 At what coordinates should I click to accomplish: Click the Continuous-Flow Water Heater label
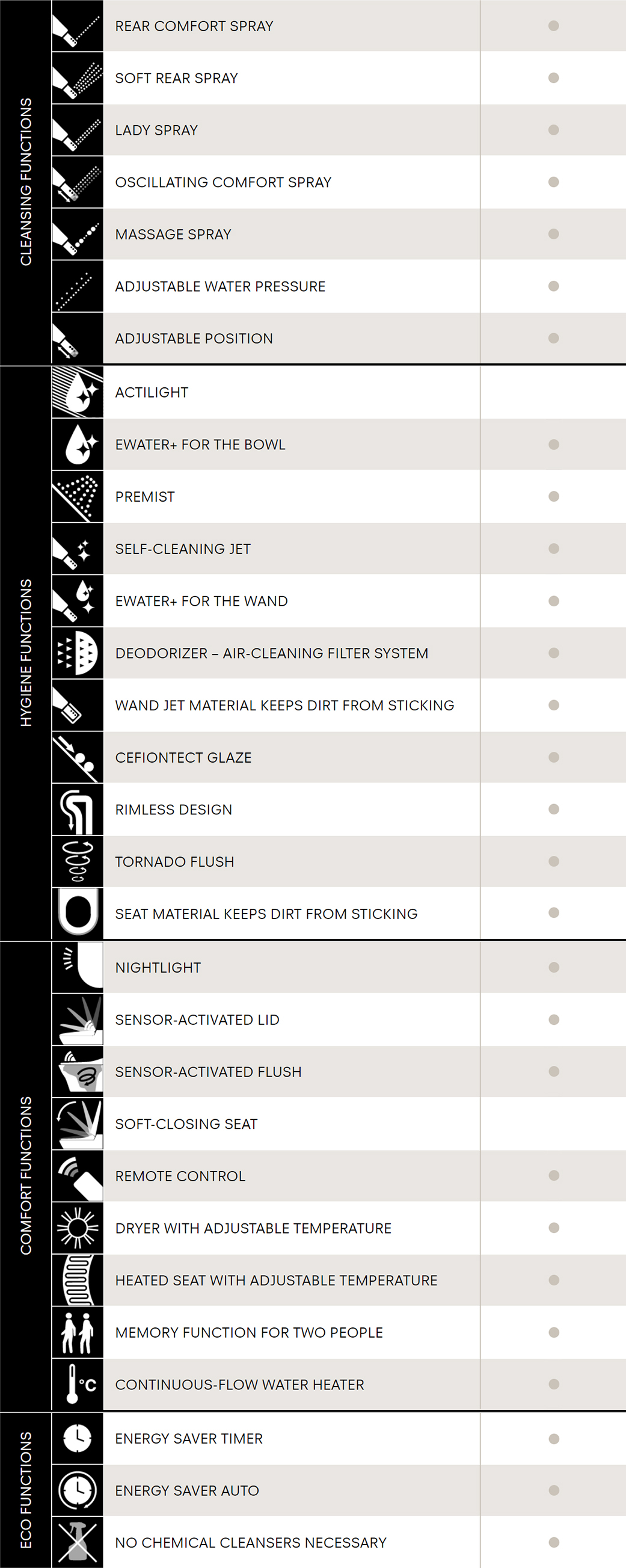(x=240, y=1385)
